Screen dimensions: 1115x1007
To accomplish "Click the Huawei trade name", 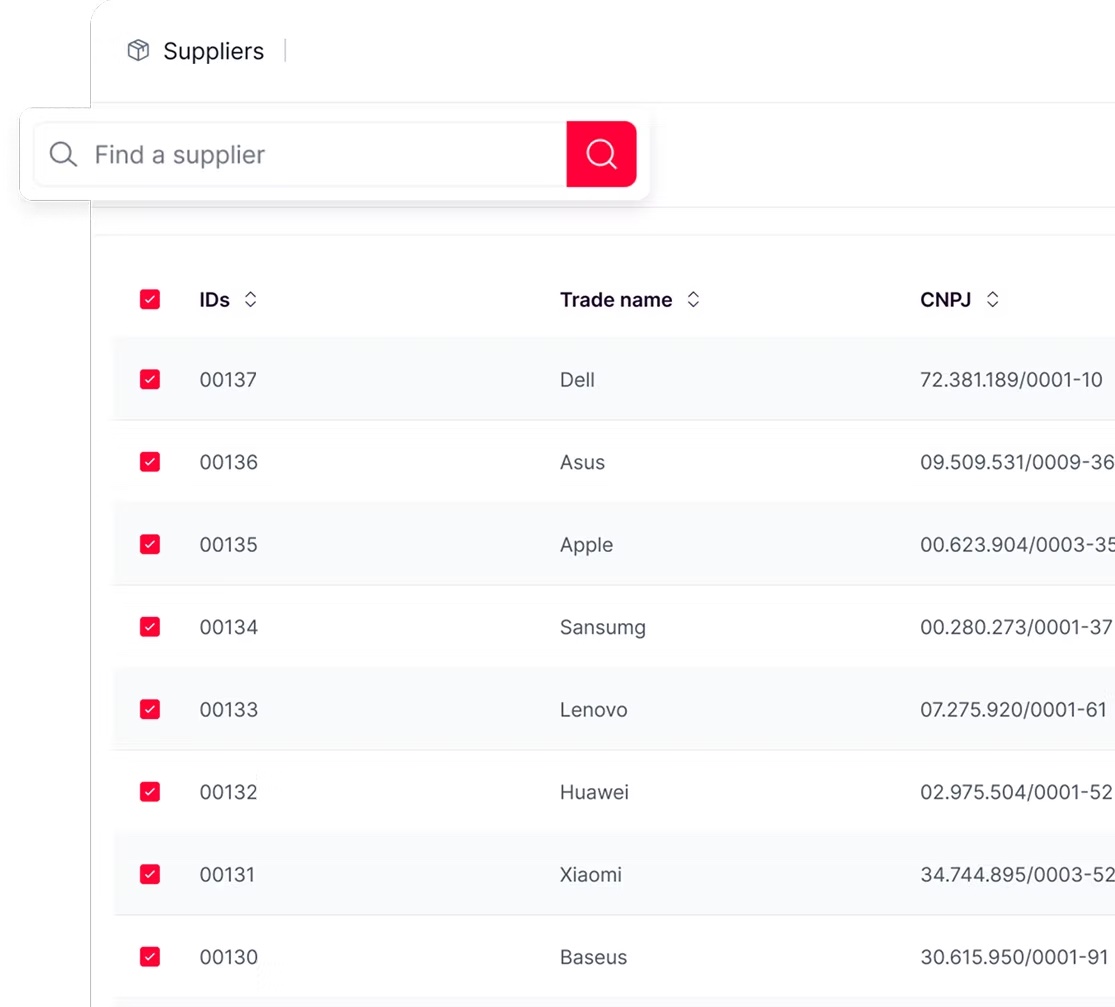I will [x=594, y=792].
